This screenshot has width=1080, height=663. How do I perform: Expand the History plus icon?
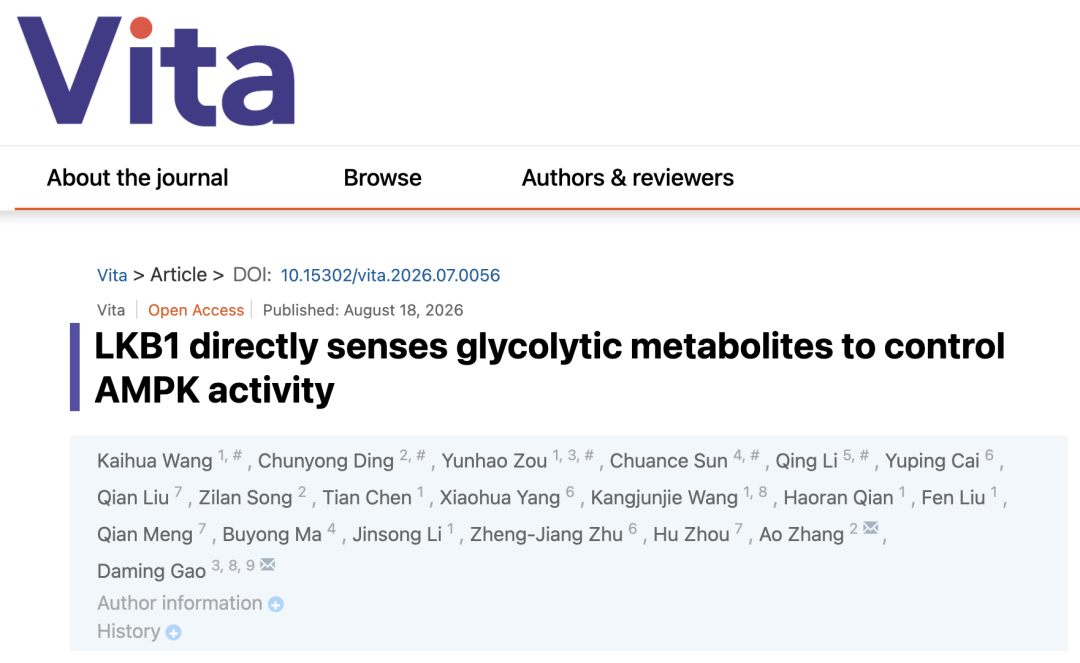174,633
